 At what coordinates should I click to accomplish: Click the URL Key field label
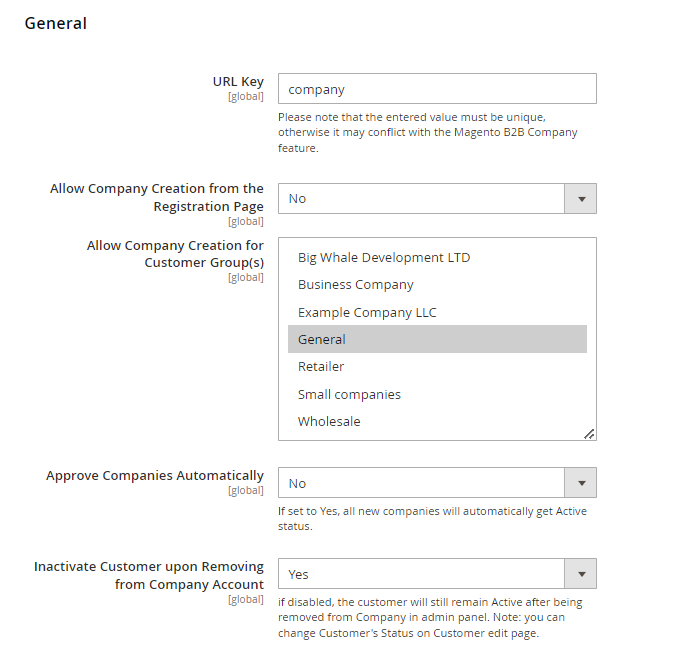click(x=238, y=82)
